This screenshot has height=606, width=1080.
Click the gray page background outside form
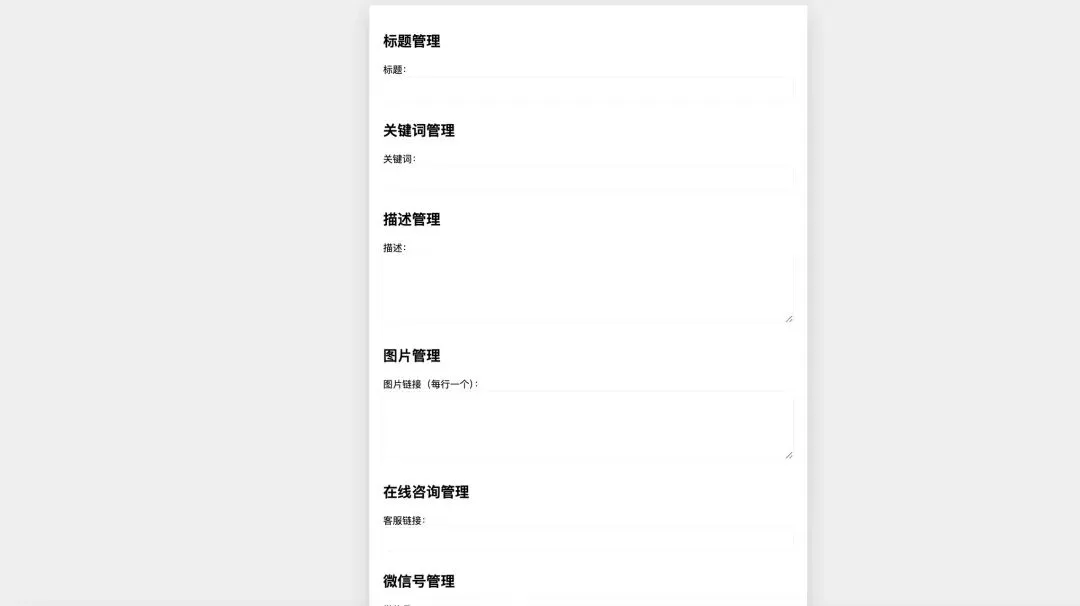coord(179,303)
